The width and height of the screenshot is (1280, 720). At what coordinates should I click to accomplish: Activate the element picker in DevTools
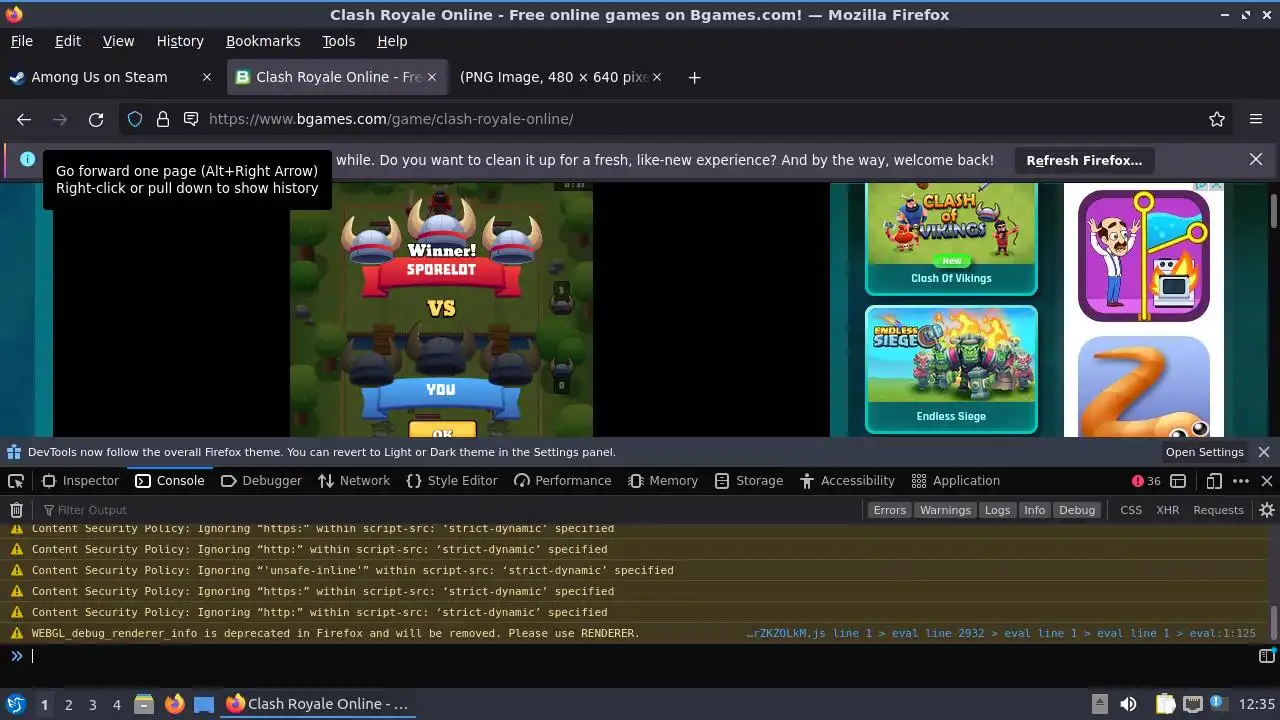point(16,481)
